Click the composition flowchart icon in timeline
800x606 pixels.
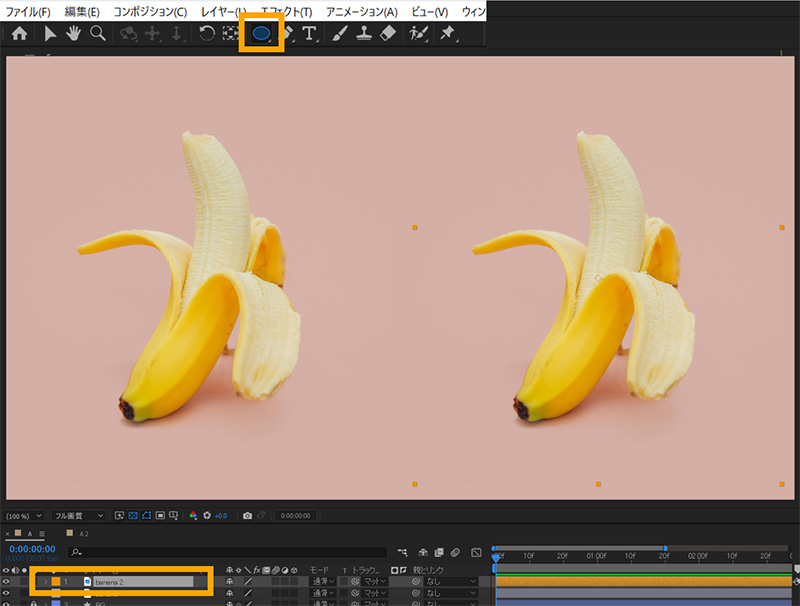[x=403, y=552]
